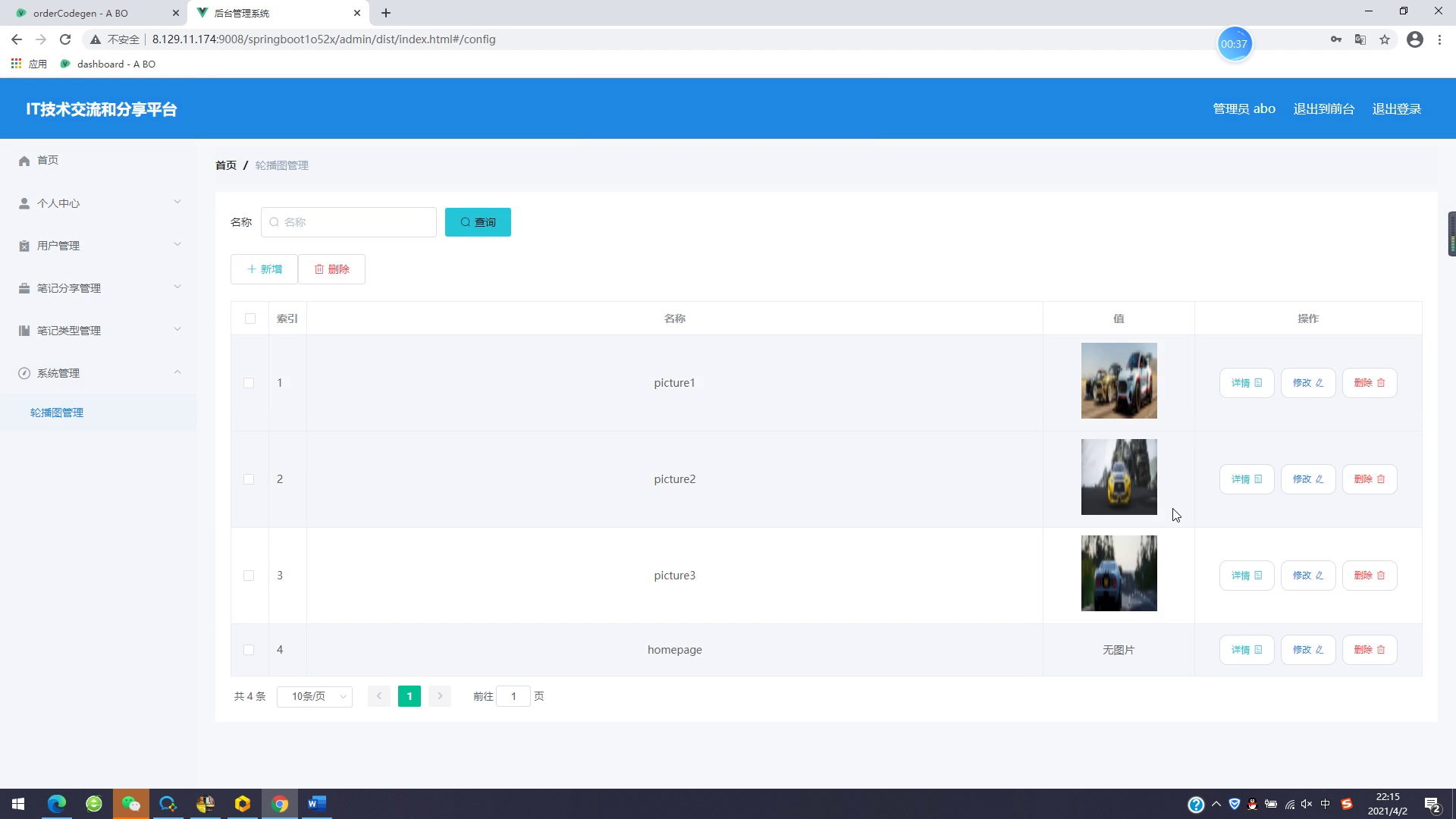Close the 后台管理系统 tab
This screenshot has height=819, width=1456.
point(357,13)
